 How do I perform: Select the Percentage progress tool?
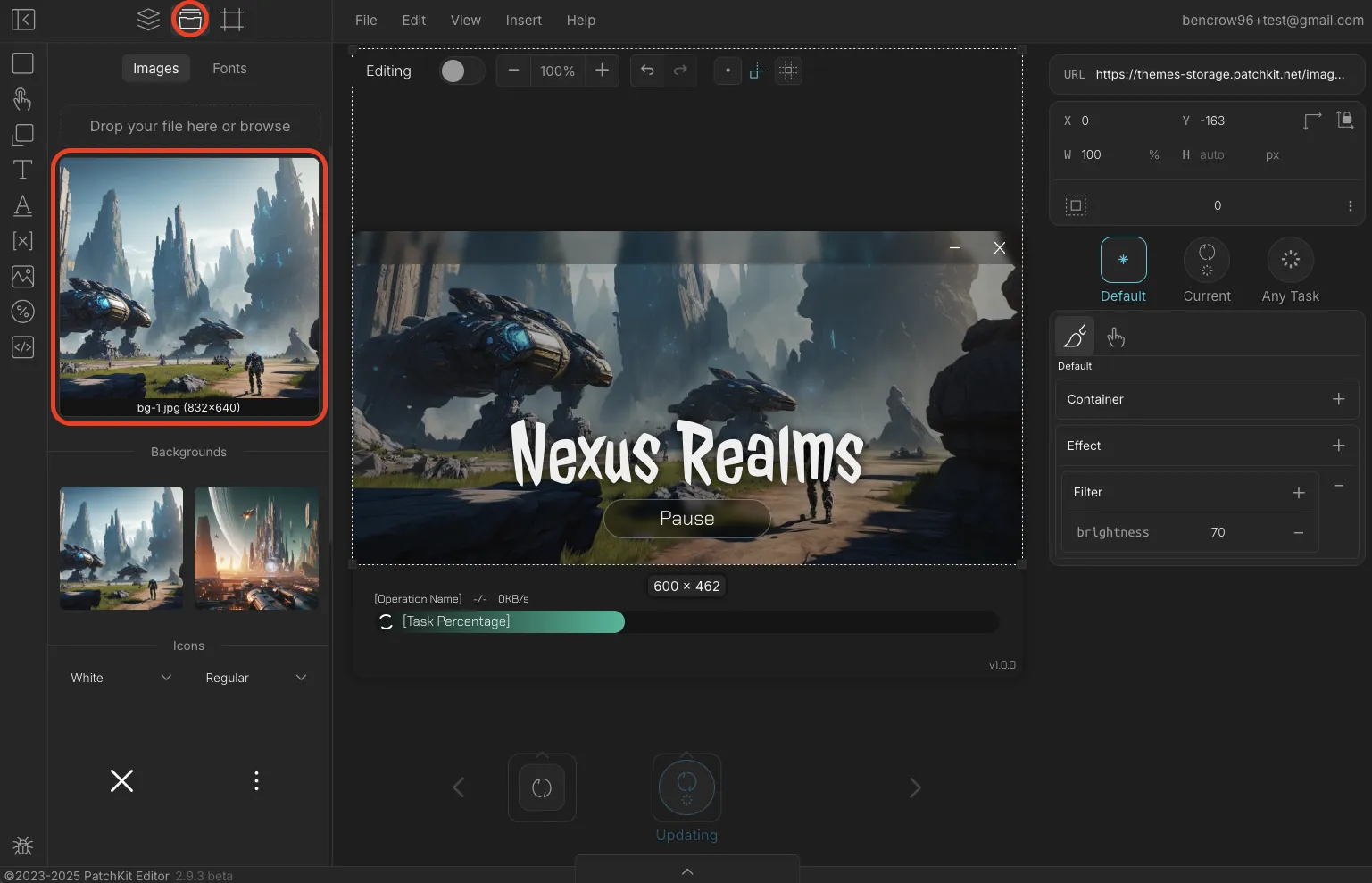click(23, 312)
